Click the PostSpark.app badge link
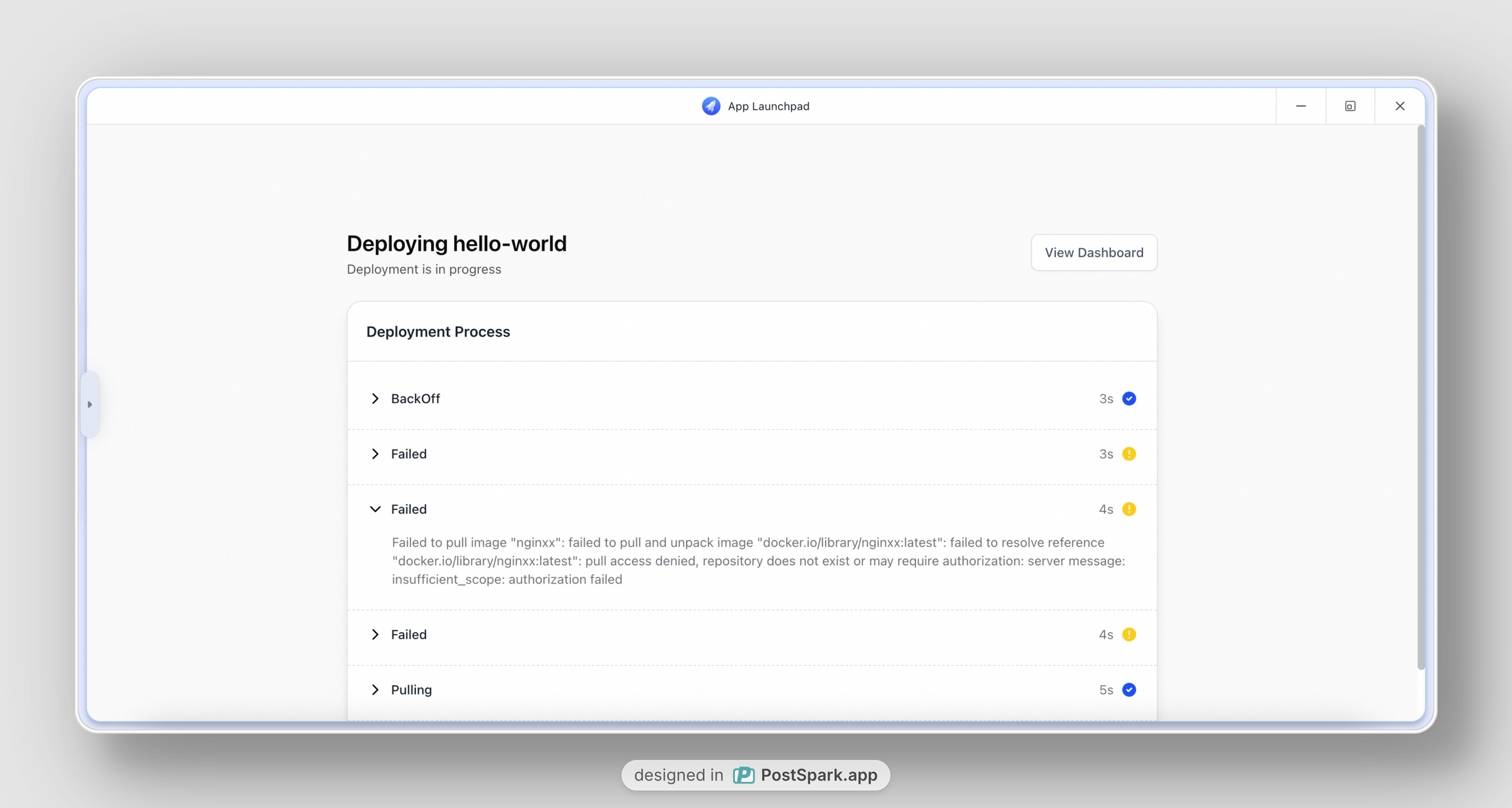Viewport: 1512px width, 808px height. point(818,775)
